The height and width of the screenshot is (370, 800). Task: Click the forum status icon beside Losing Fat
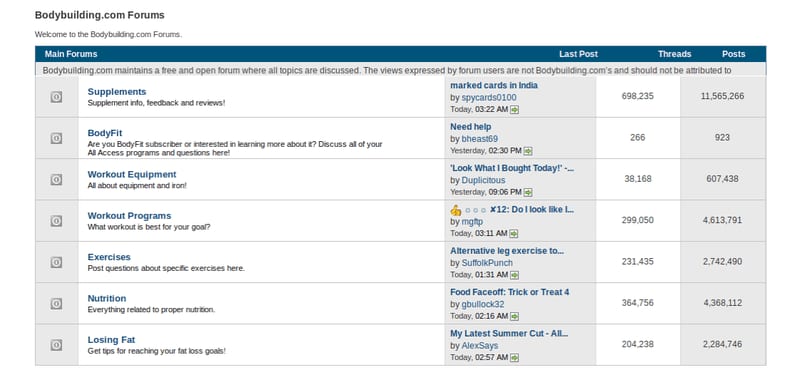click(57, 345)
